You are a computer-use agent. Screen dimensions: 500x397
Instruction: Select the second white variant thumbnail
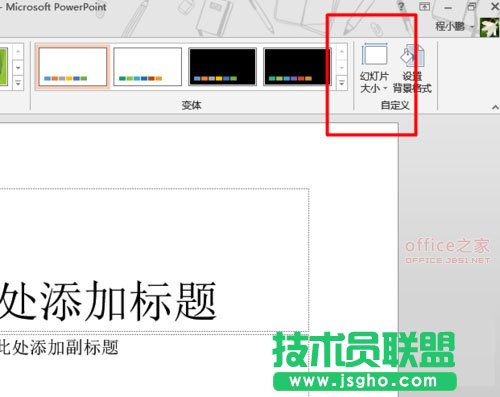click(x=147, y=67)
